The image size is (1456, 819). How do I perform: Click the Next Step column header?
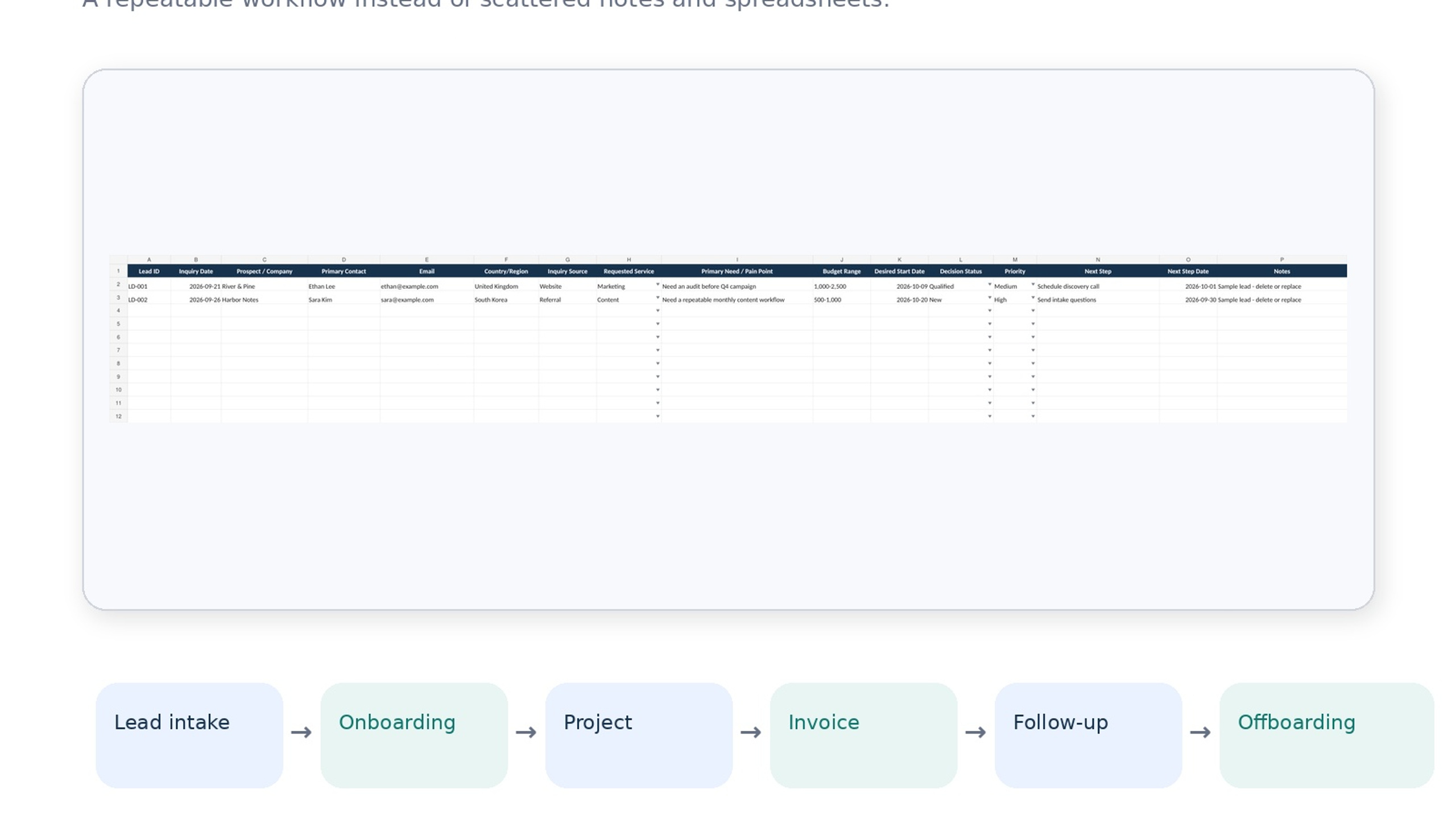pos(1098,271)
